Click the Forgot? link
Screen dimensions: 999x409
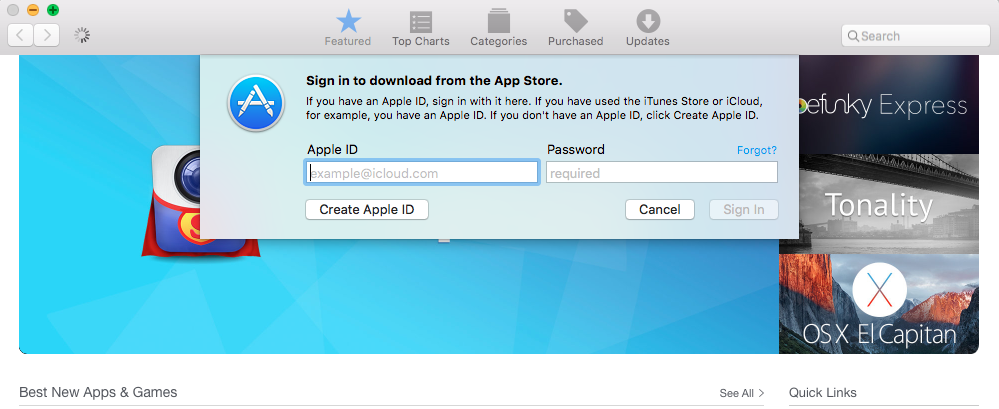(x=757, y=150)
